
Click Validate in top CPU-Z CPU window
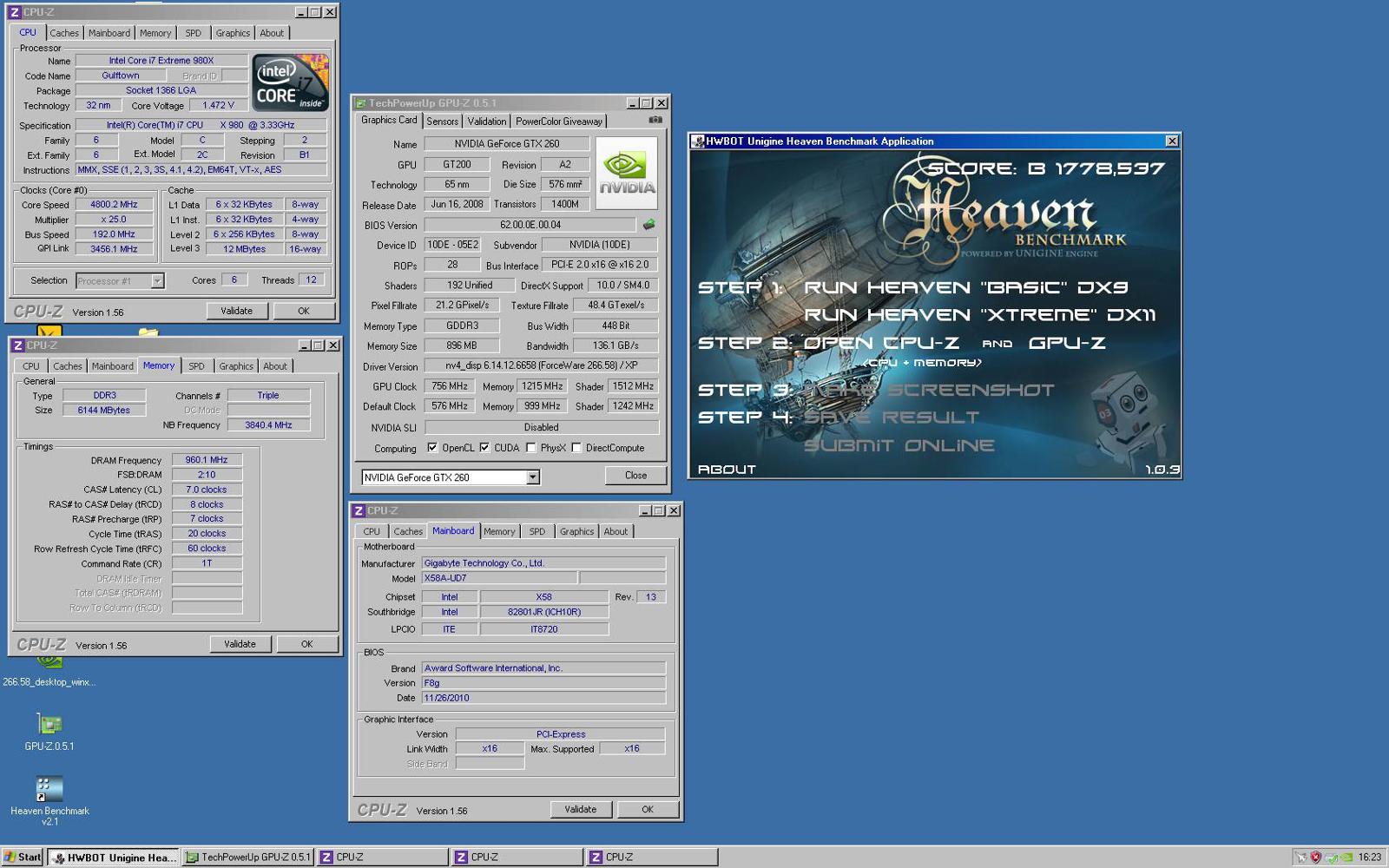pos(237,311)
